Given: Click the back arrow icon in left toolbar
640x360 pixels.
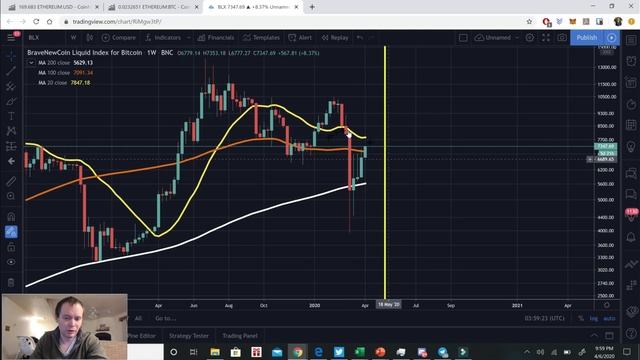Looking at the screenshot, I should coord(11,161).
